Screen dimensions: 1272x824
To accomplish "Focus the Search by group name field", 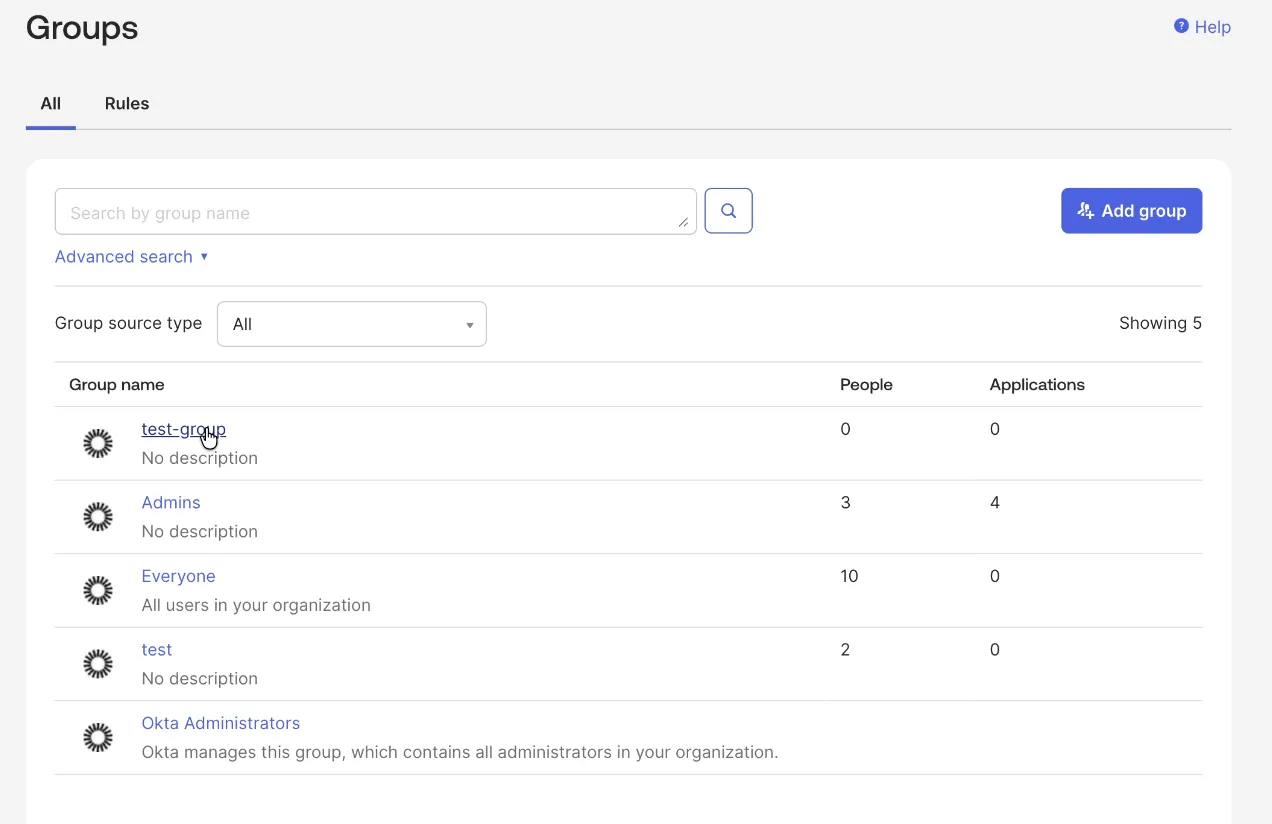I will [x=376, y=211].
